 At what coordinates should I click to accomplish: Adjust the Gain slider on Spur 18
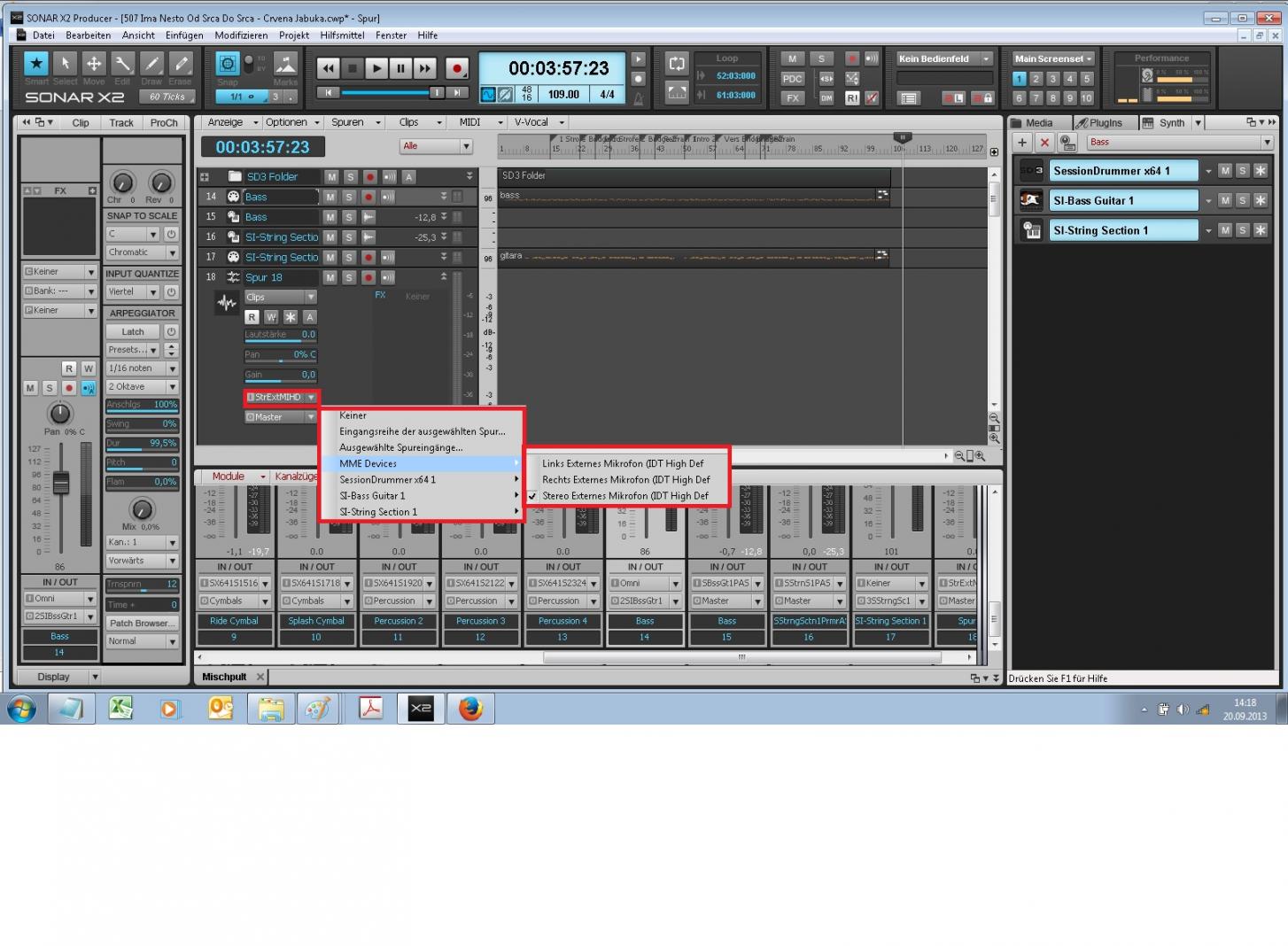click(280, 375)
